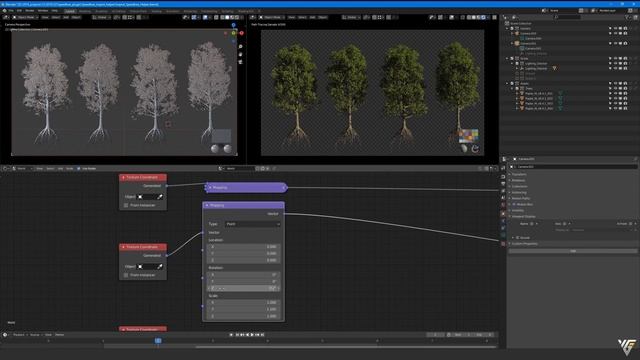Click the Scale Y field on the Mapping node

pos(243,309)
